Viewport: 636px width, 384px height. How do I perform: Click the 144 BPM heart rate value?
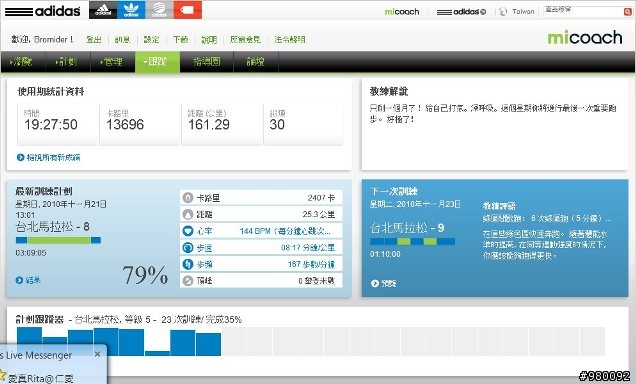(285, 231)
